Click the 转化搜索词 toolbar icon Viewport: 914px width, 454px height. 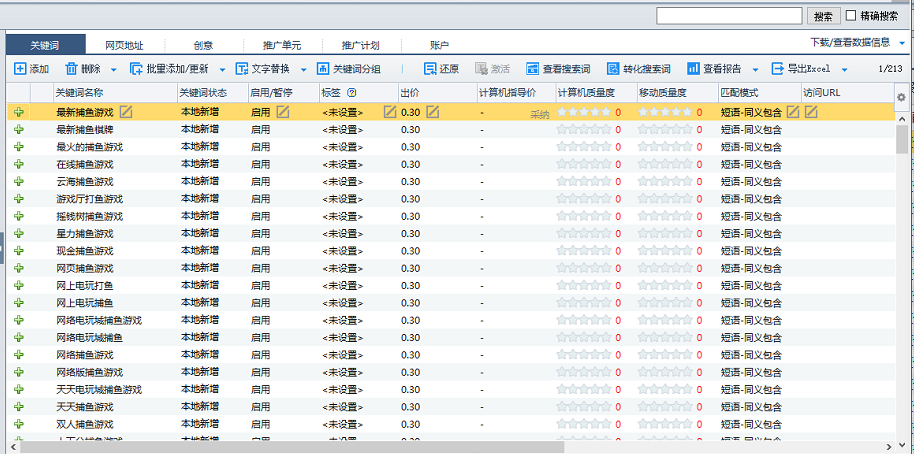613,69
